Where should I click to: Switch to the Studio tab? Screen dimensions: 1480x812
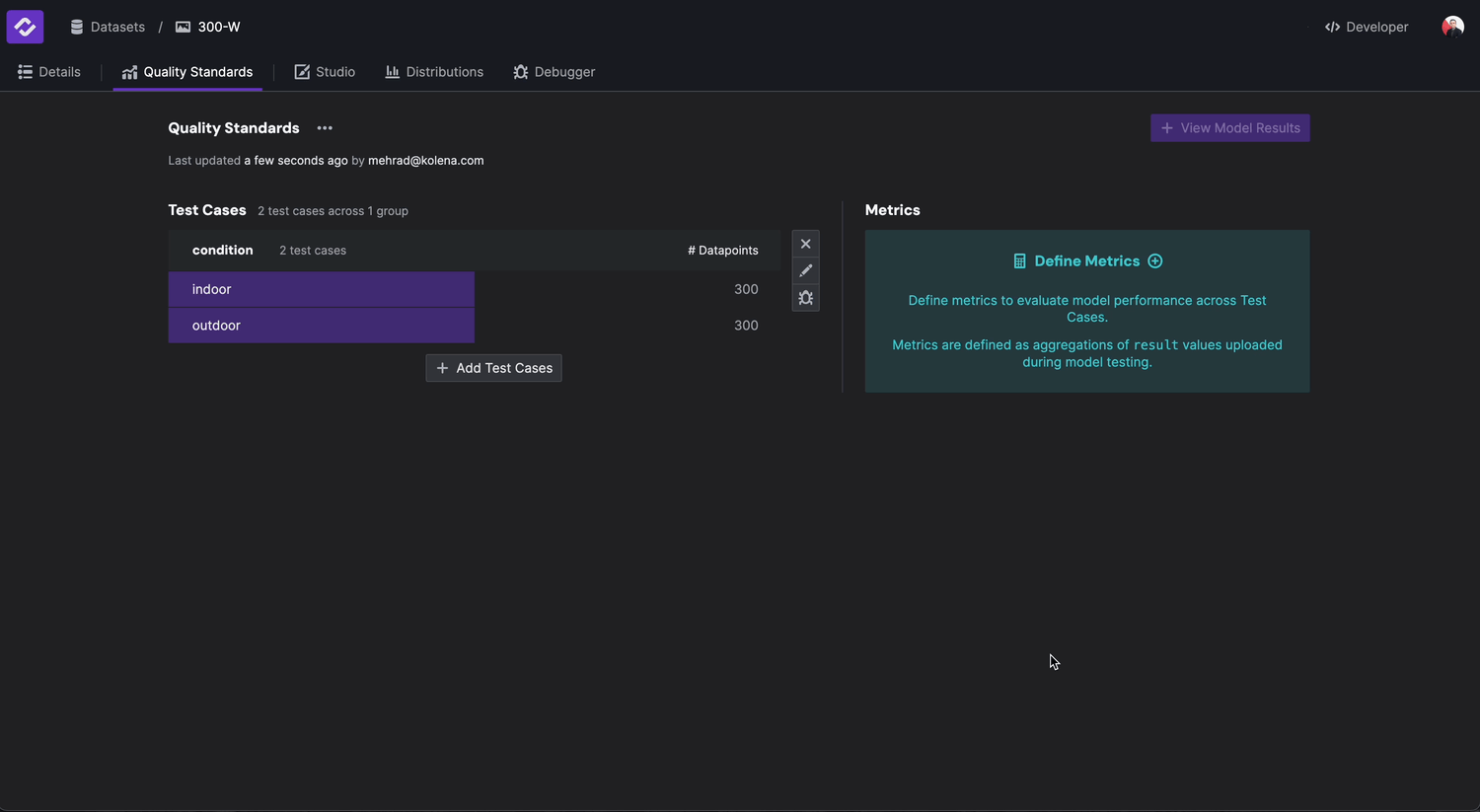click(325, 72)
